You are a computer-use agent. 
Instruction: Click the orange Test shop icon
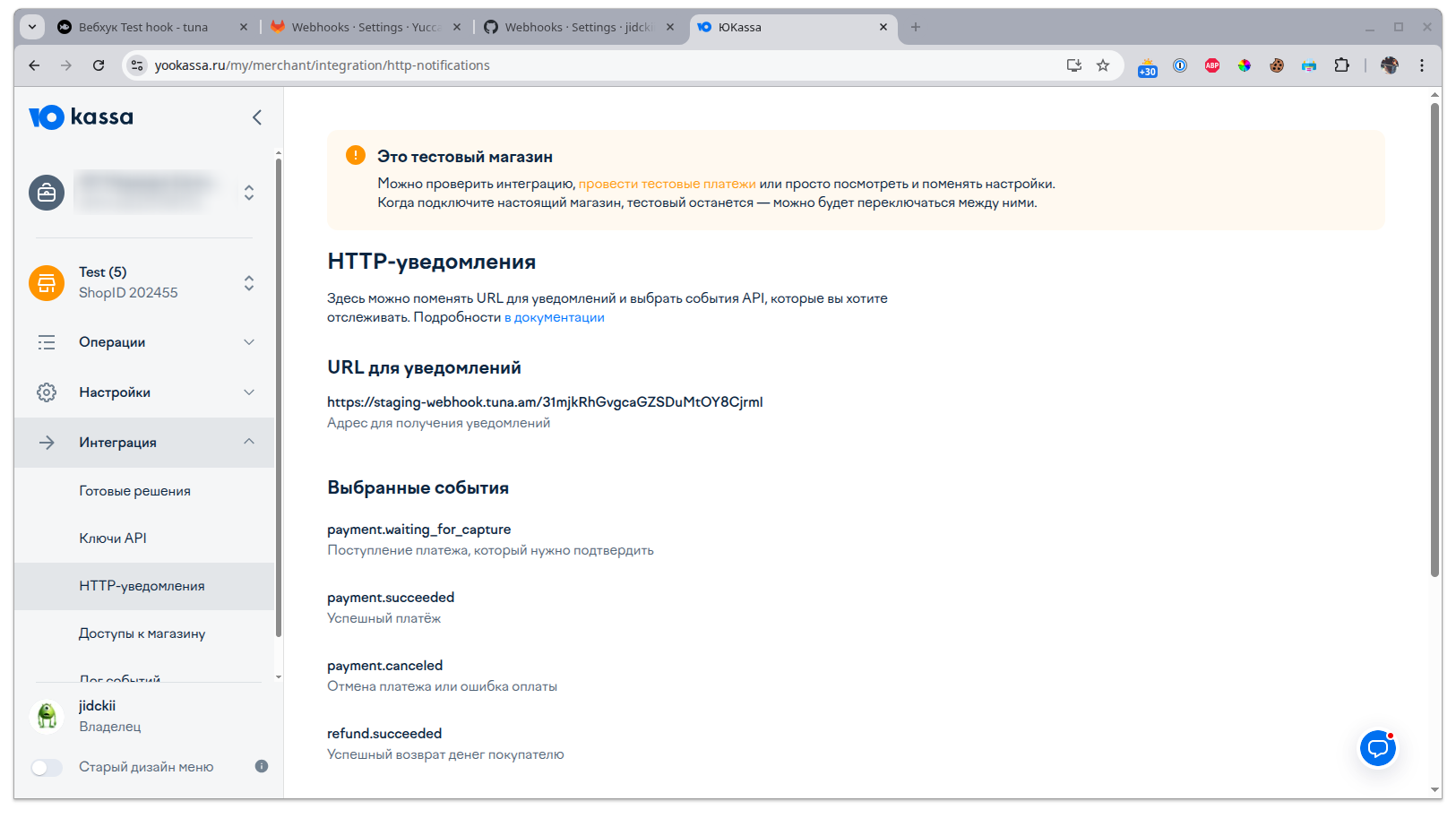[47, 283]
